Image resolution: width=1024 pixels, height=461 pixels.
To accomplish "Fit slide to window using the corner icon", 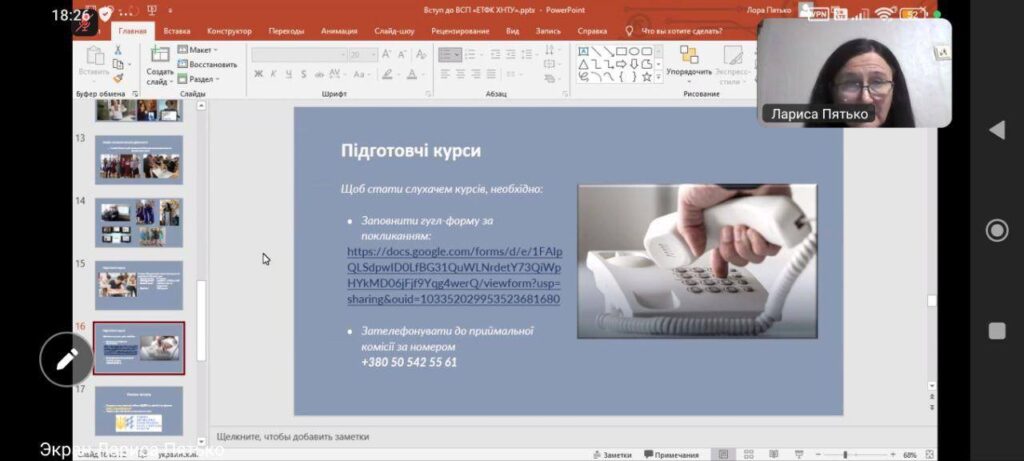I will click(x=929, y=454).
